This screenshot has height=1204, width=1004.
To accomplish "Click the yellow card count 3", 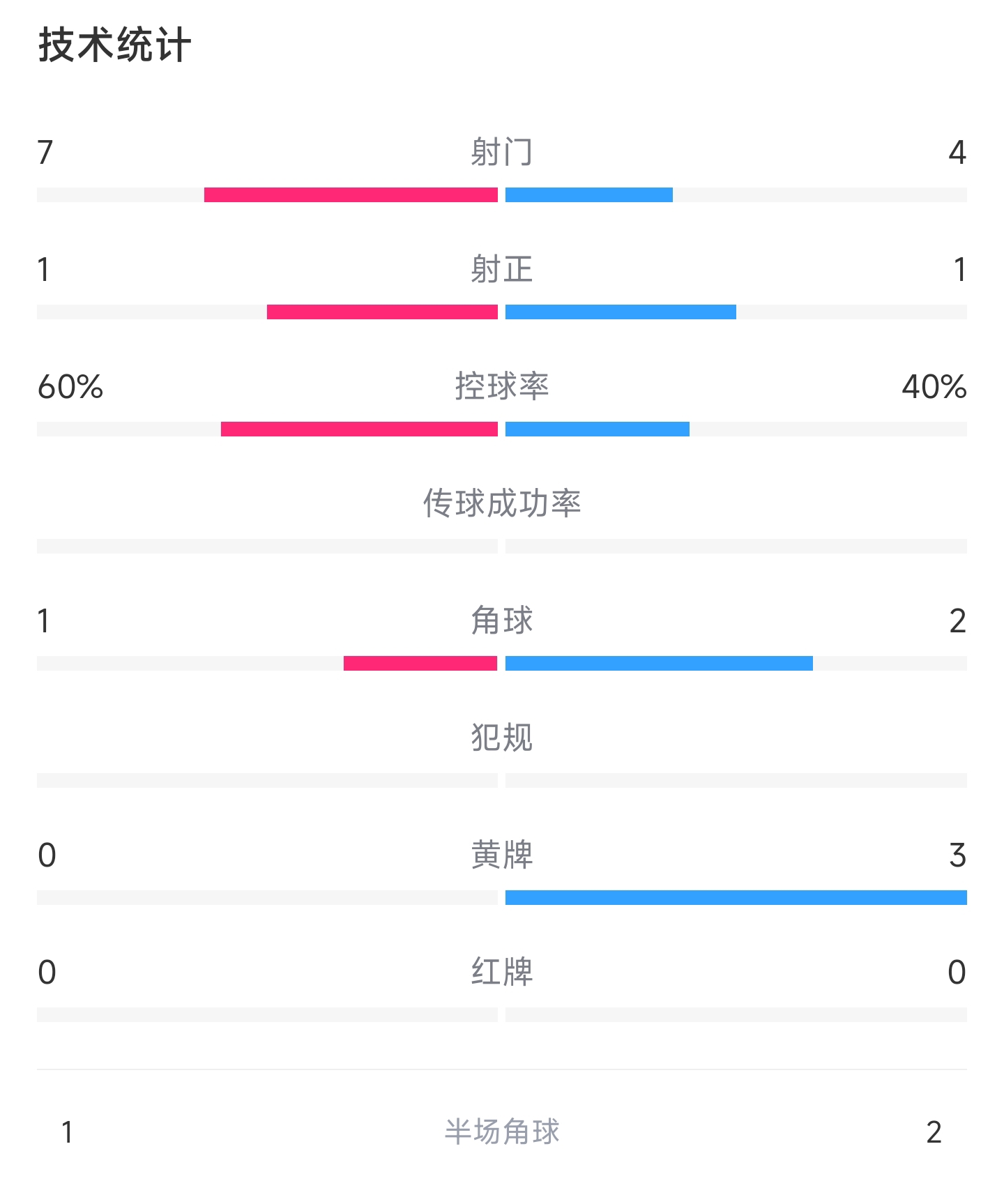I will (957, 855).
